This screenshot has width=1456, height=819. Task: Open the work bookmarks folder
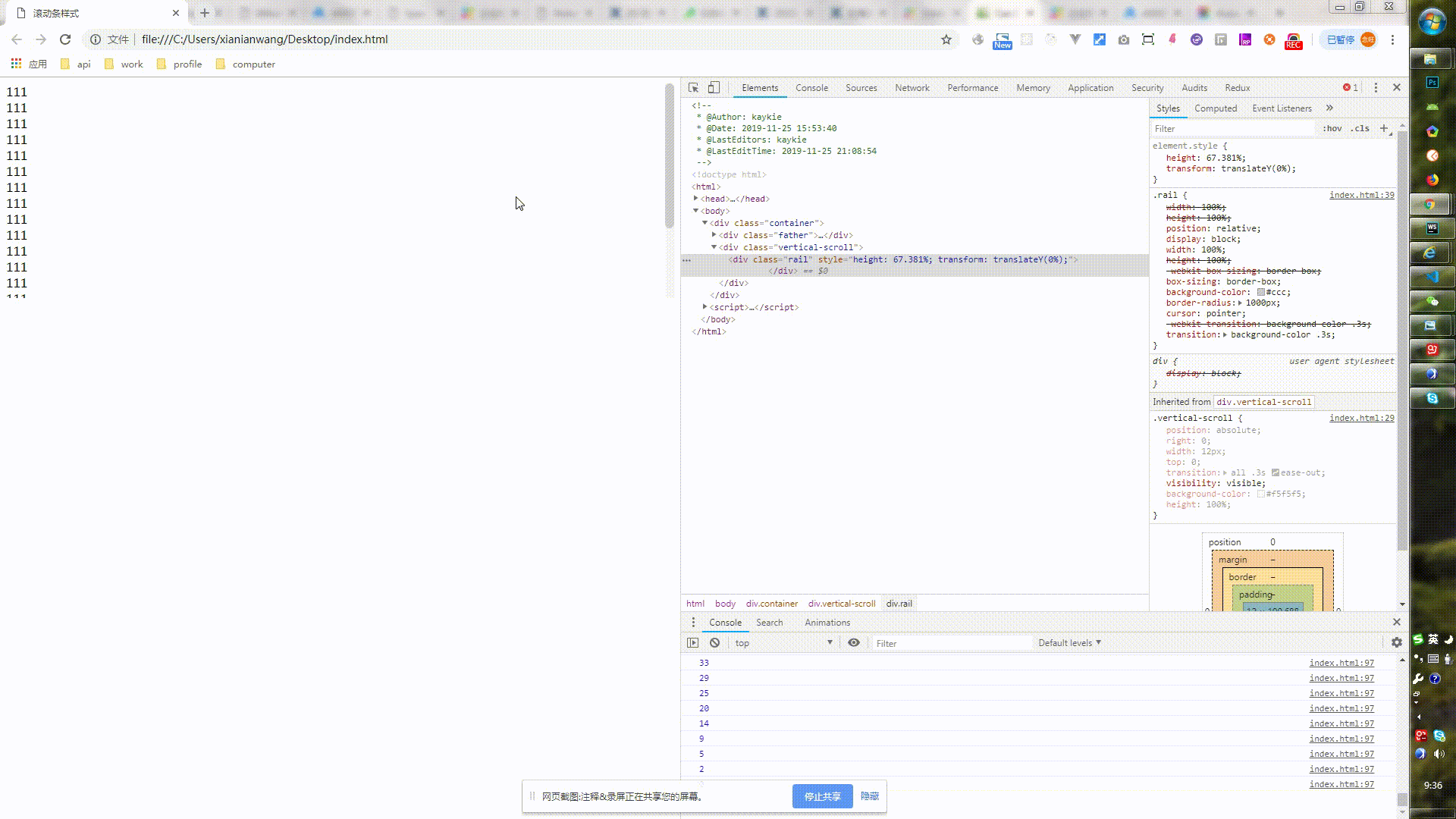pyautogui.click(x=124, y=64)
